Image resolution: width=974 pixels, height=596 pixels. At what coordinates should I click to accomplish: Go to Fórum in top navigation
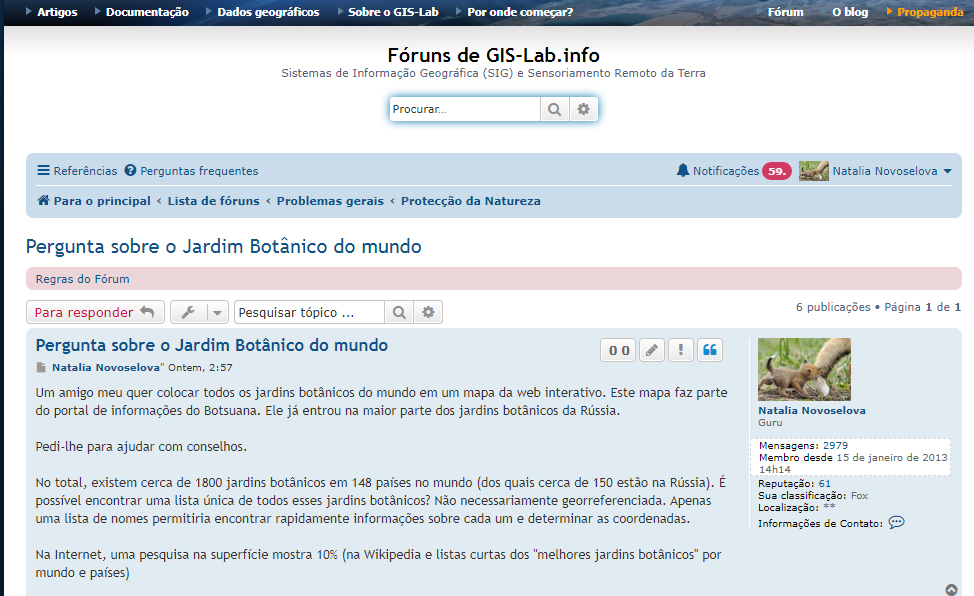[785, 12]
